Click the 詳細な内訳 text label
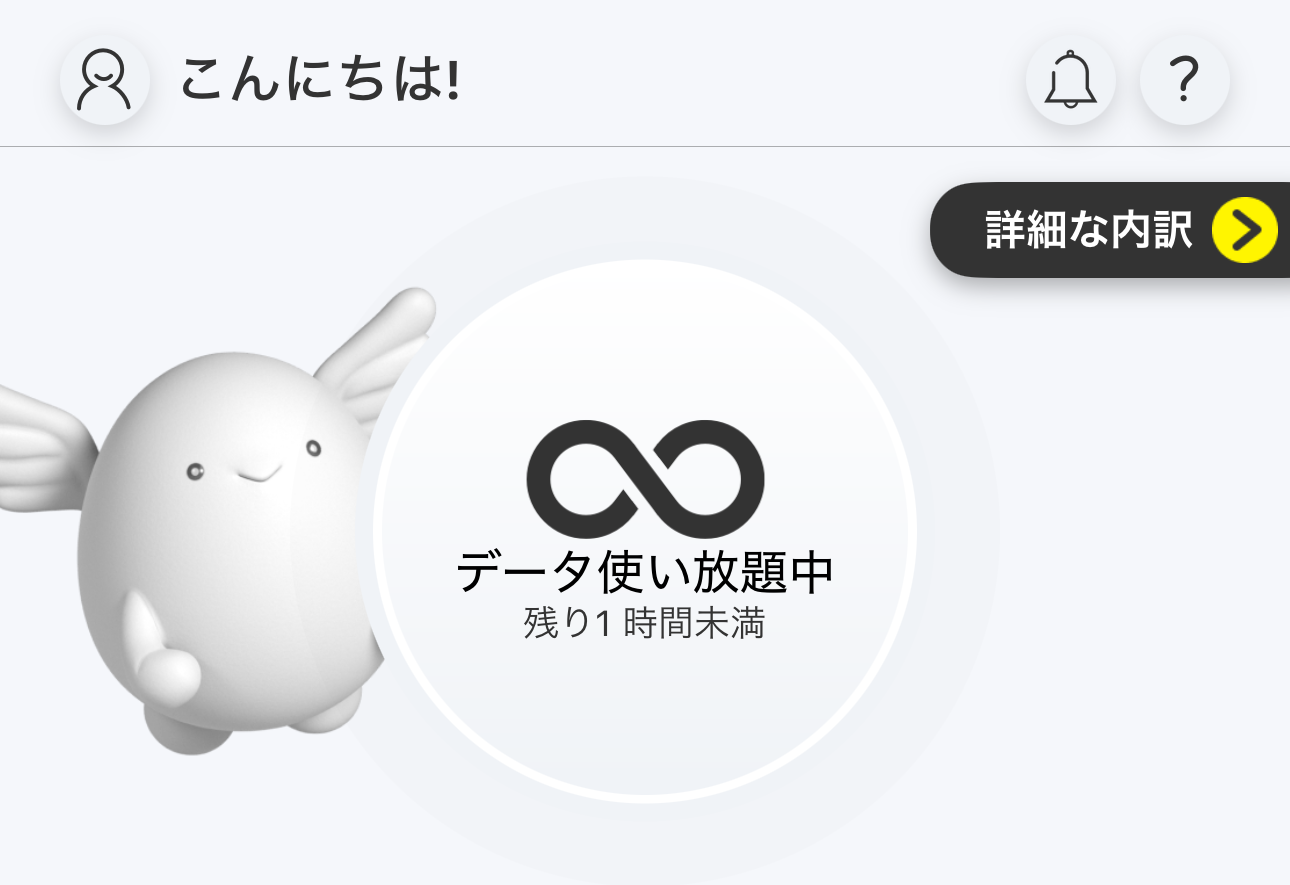Image resolution: width=1290 pixels, height=885 pixels. click(1089, 230)
